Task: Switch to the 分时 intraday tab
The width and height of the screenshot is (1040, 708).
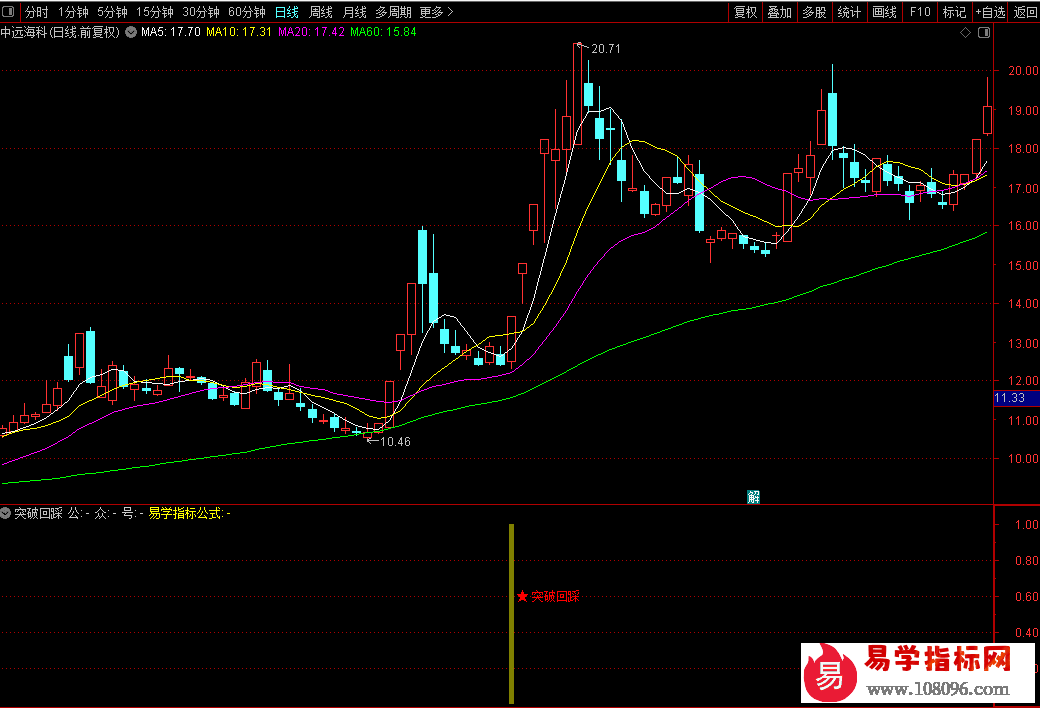Action: pos(36,12)
